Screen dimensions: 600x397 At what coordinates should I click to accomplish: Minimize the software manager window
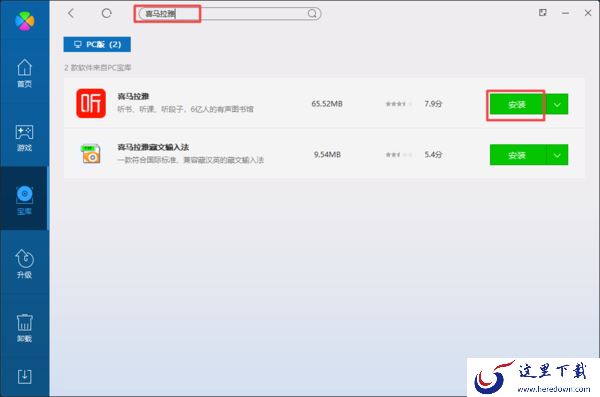[565, 13]
